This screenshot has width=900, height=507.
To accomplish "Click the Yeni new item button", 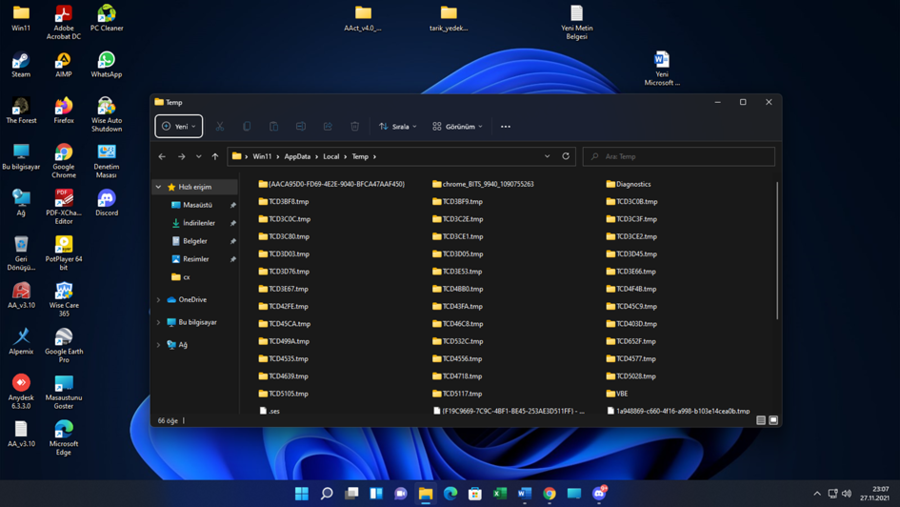I will 179,127.
